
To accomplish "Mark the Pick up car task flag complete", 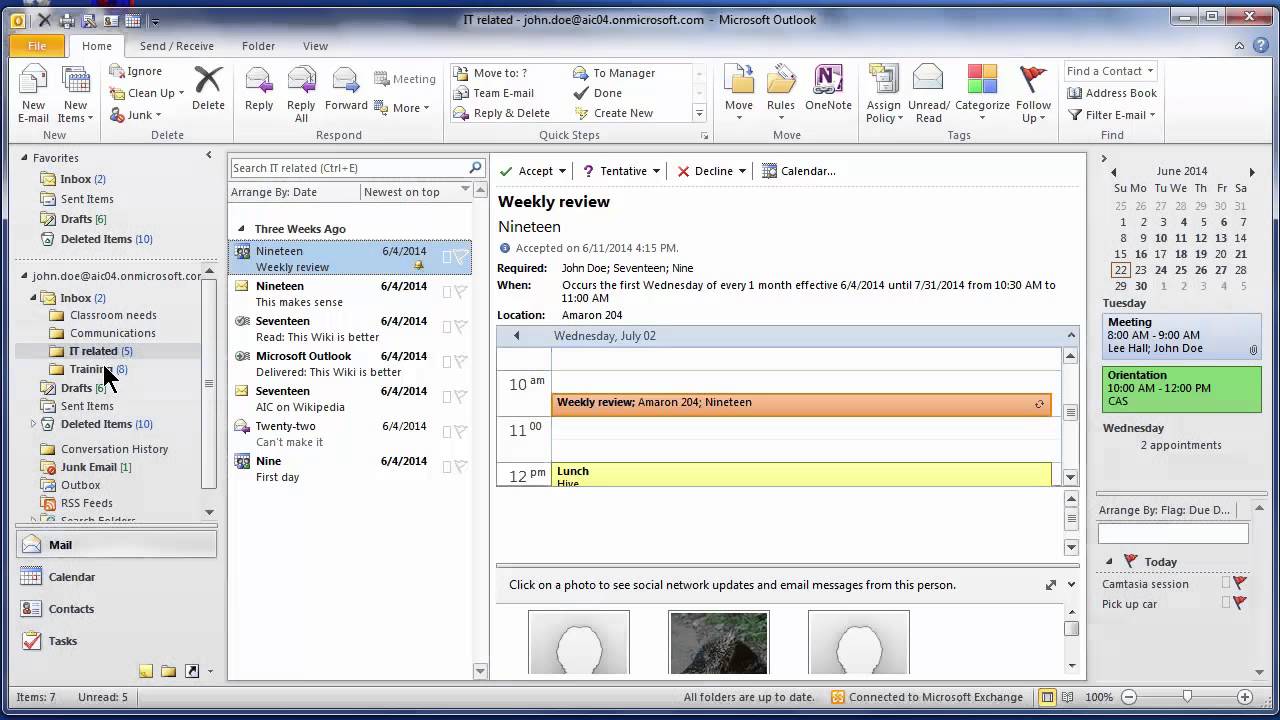I will point(1240,603).
